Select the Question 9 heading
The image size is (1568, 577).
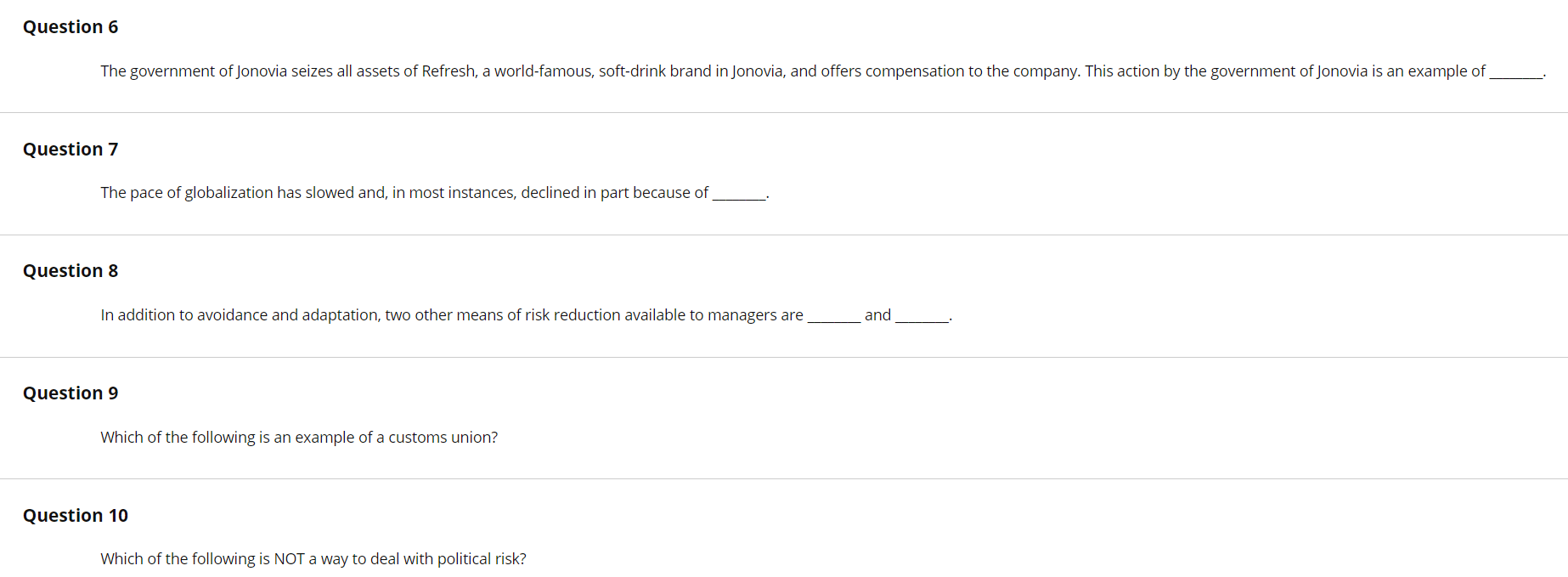71,393
